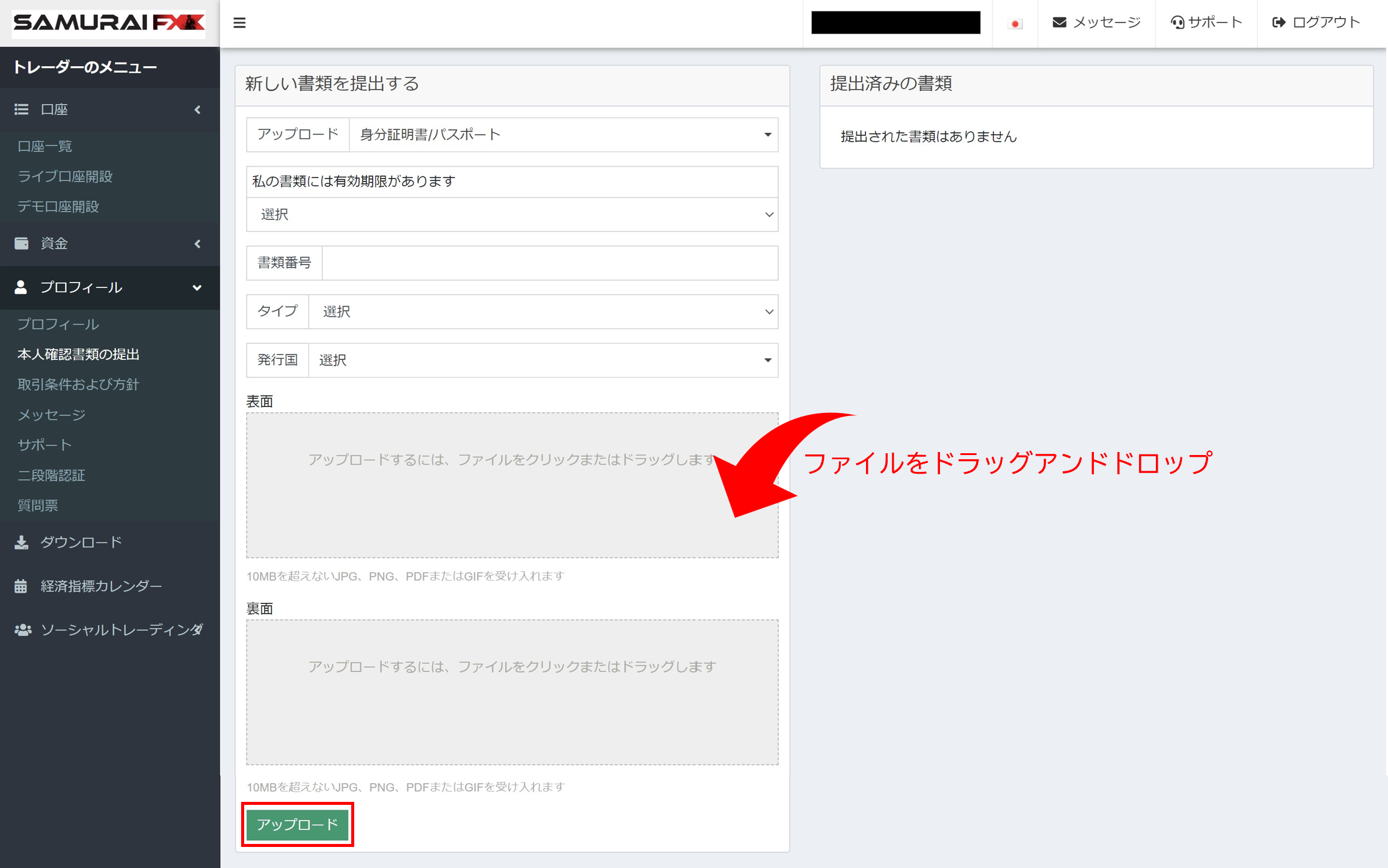Click the green アップロード button

[298, 824]
